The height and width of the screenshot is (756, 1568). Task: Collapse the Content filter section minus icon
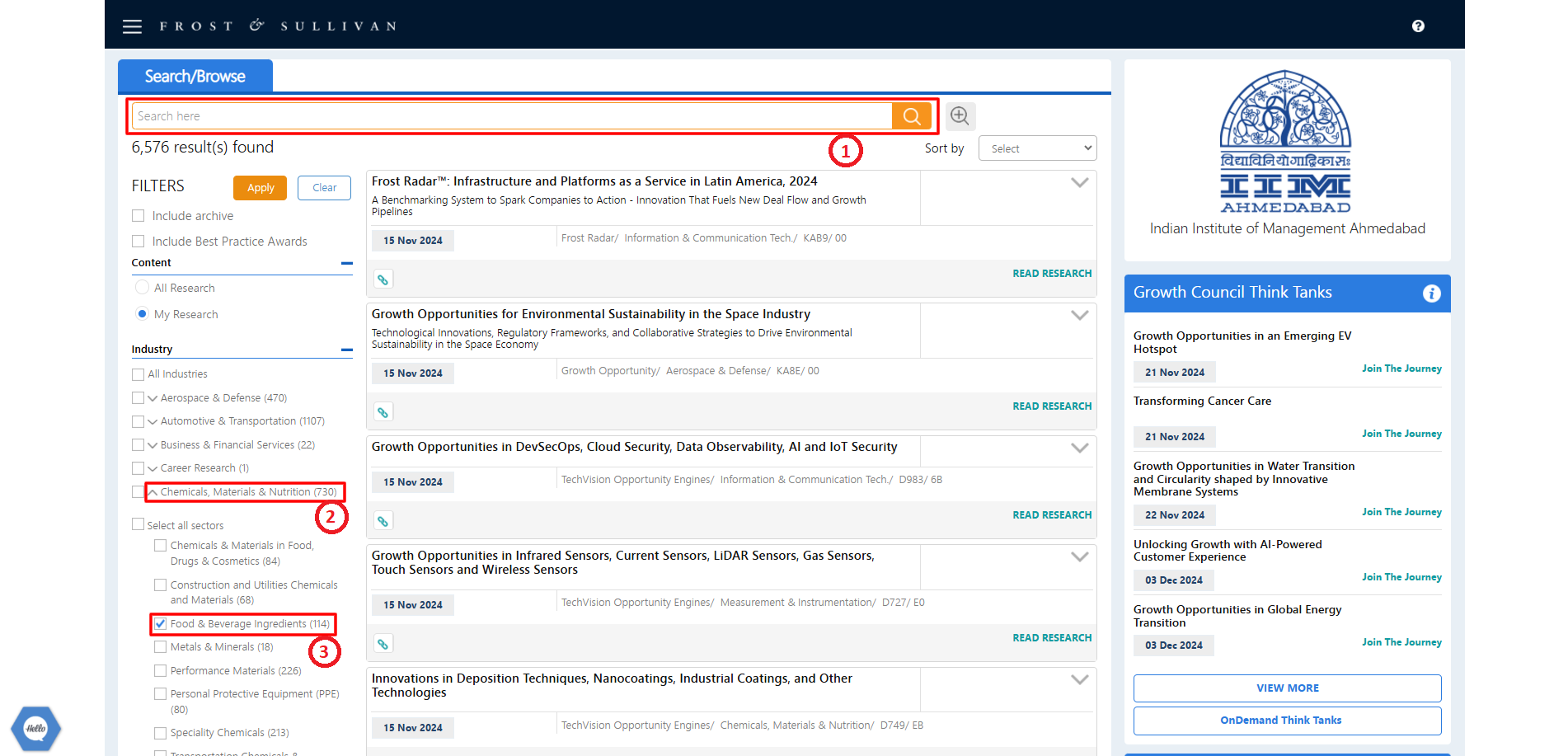click(x=347, y=264)
